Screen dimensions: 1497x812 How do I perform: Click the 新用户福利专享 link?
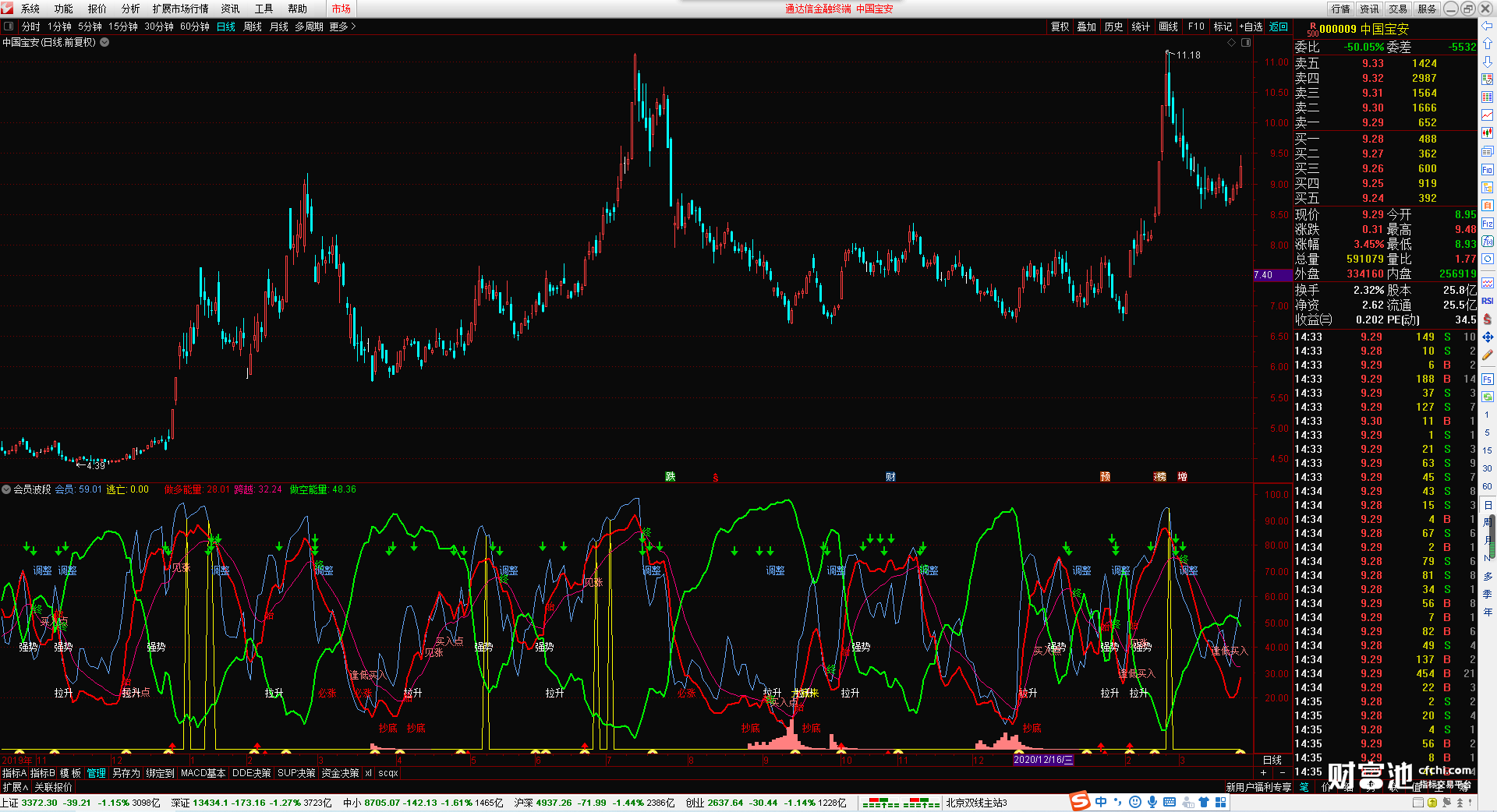1258,787
